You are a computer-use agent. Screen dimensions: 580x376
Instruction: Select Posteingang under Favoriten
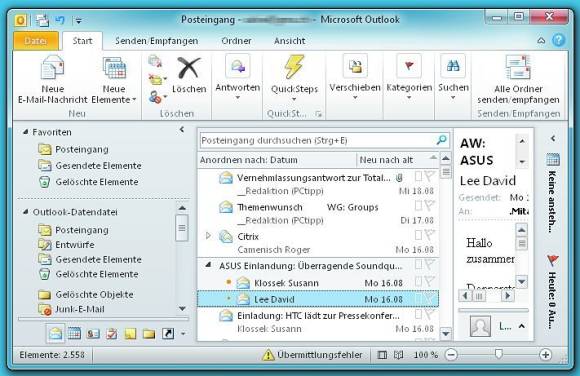tap(74, 149)
